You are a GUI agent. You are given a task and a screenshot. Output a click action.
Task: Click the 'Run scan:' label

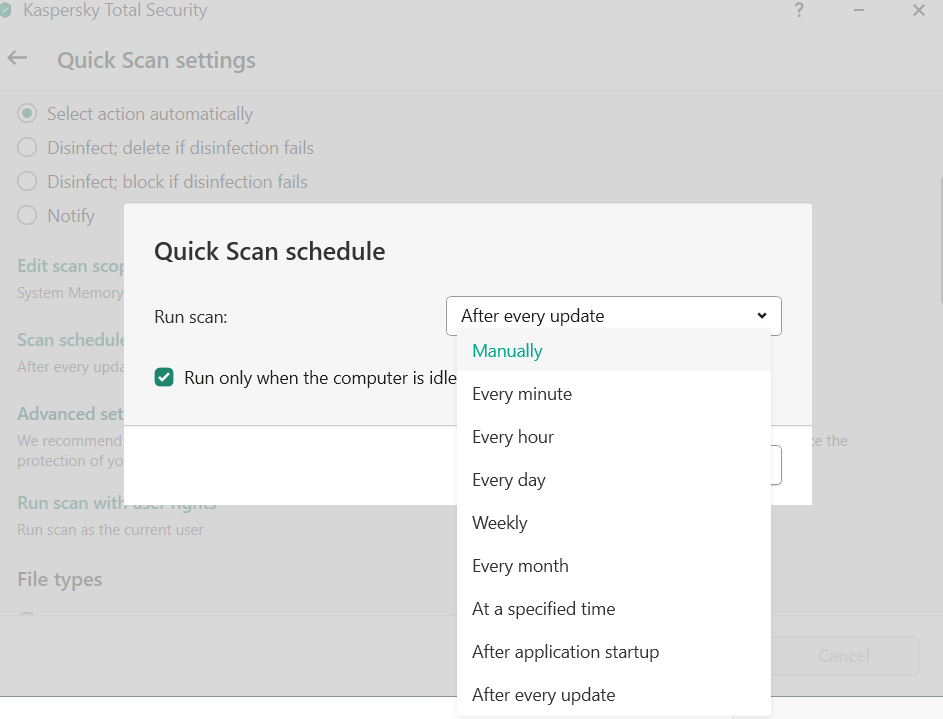pyautogui.click(x=191, y=317)
